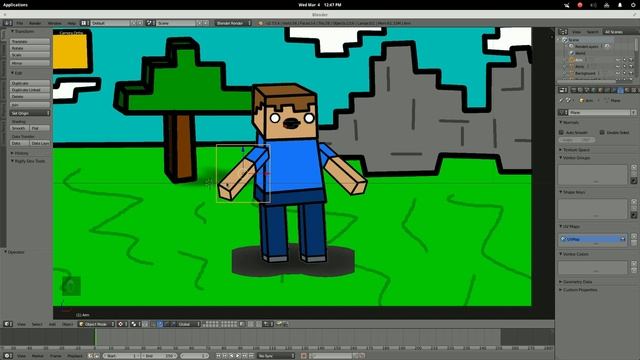640x360 pixels.
Task: Click the Duplicate Linked button
Action: (x=30, y=90)
